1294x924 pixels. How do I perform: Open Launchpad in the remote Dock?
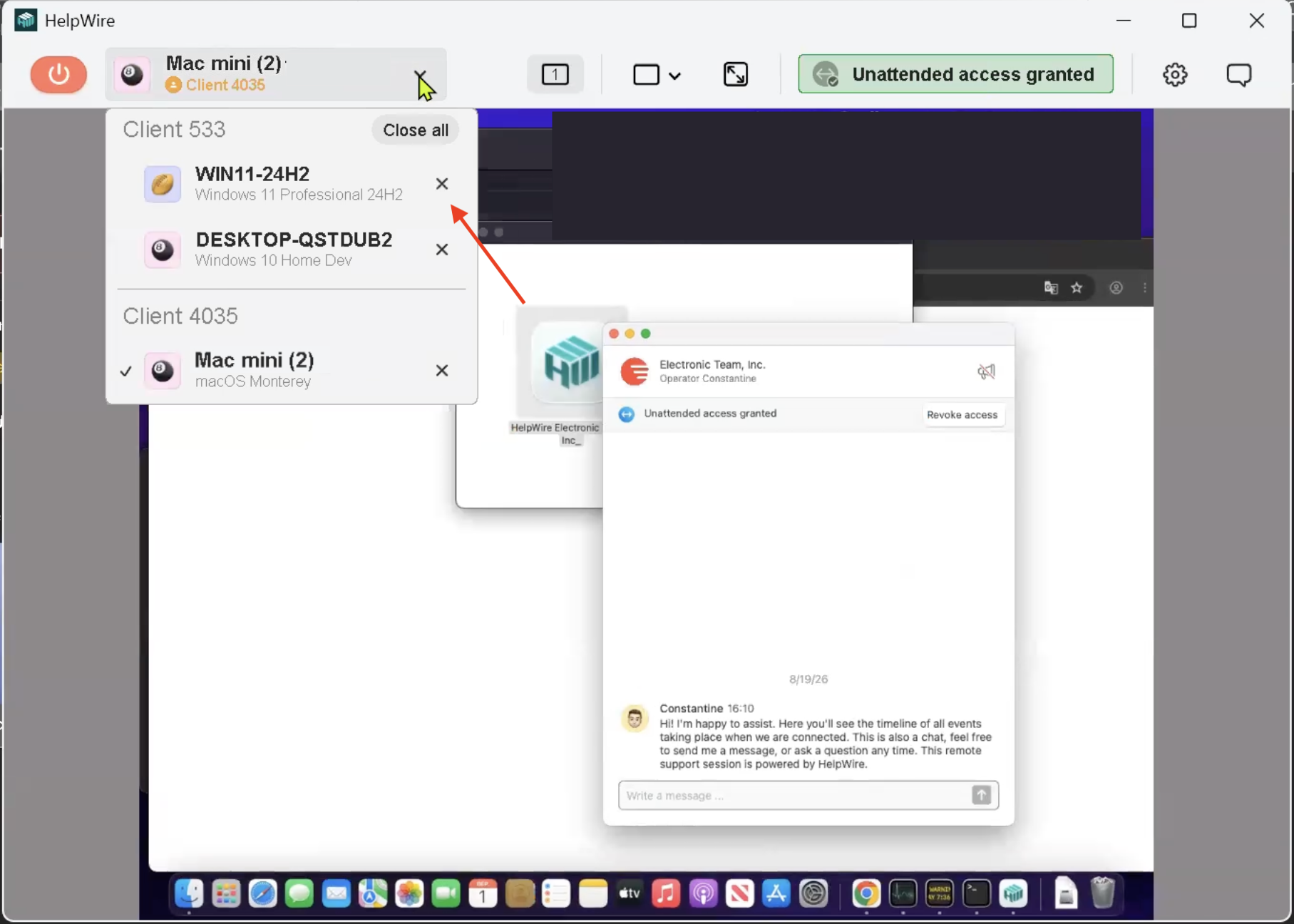[x=226, y=893]
